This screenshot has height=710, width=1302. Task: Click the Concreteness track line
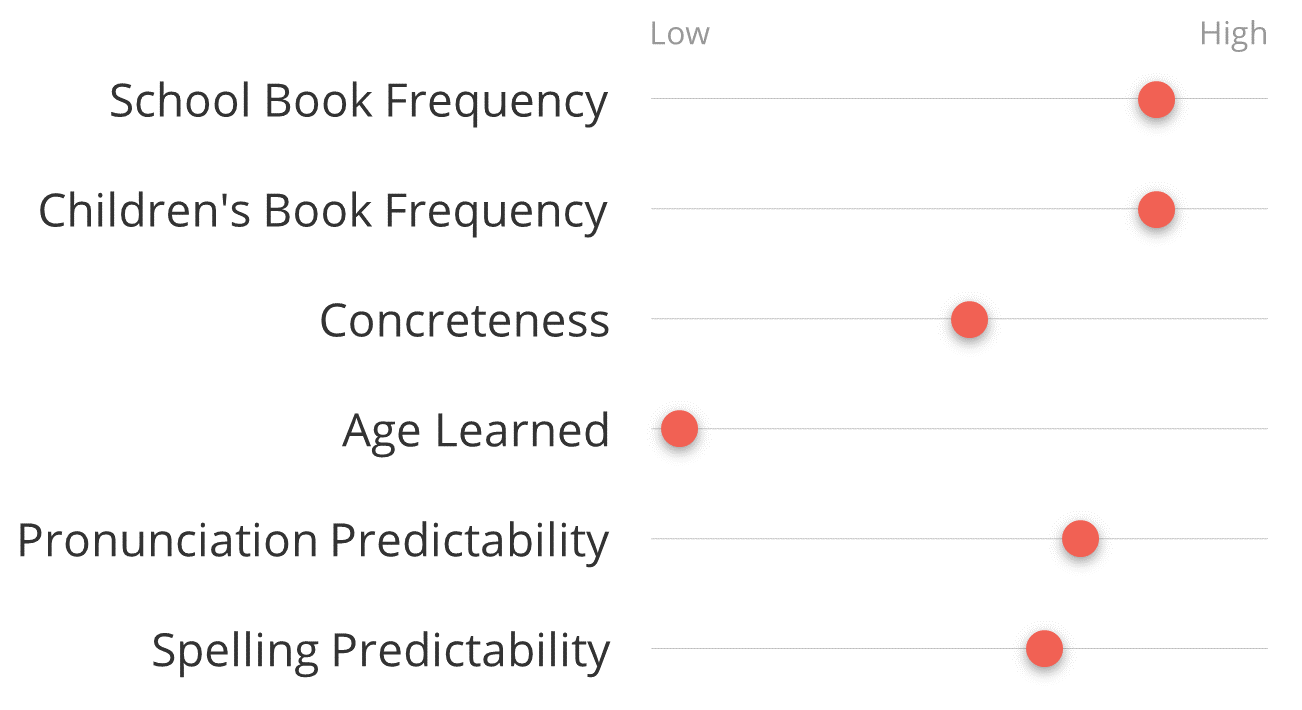coord(959,318)
